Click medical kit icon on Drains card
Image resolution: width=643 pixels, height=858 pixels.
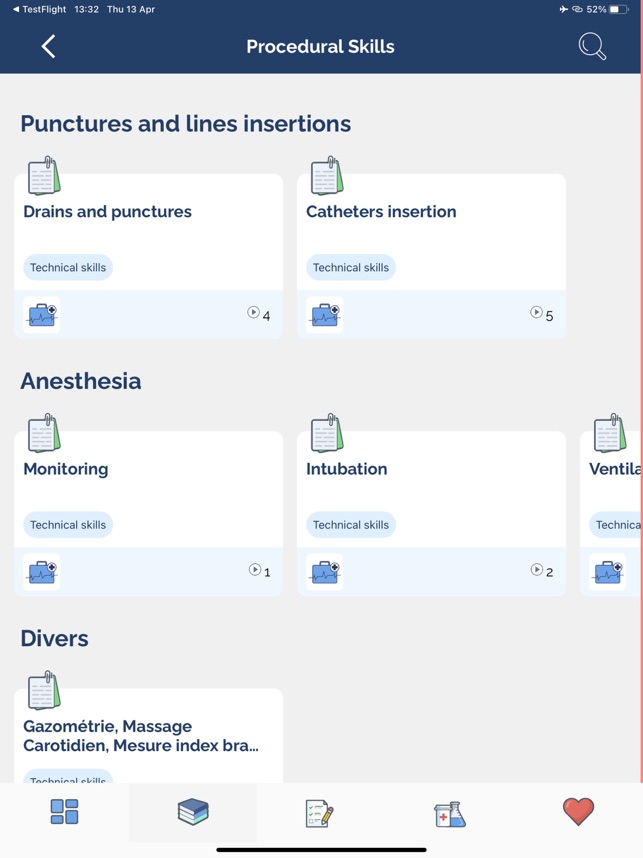42,315
